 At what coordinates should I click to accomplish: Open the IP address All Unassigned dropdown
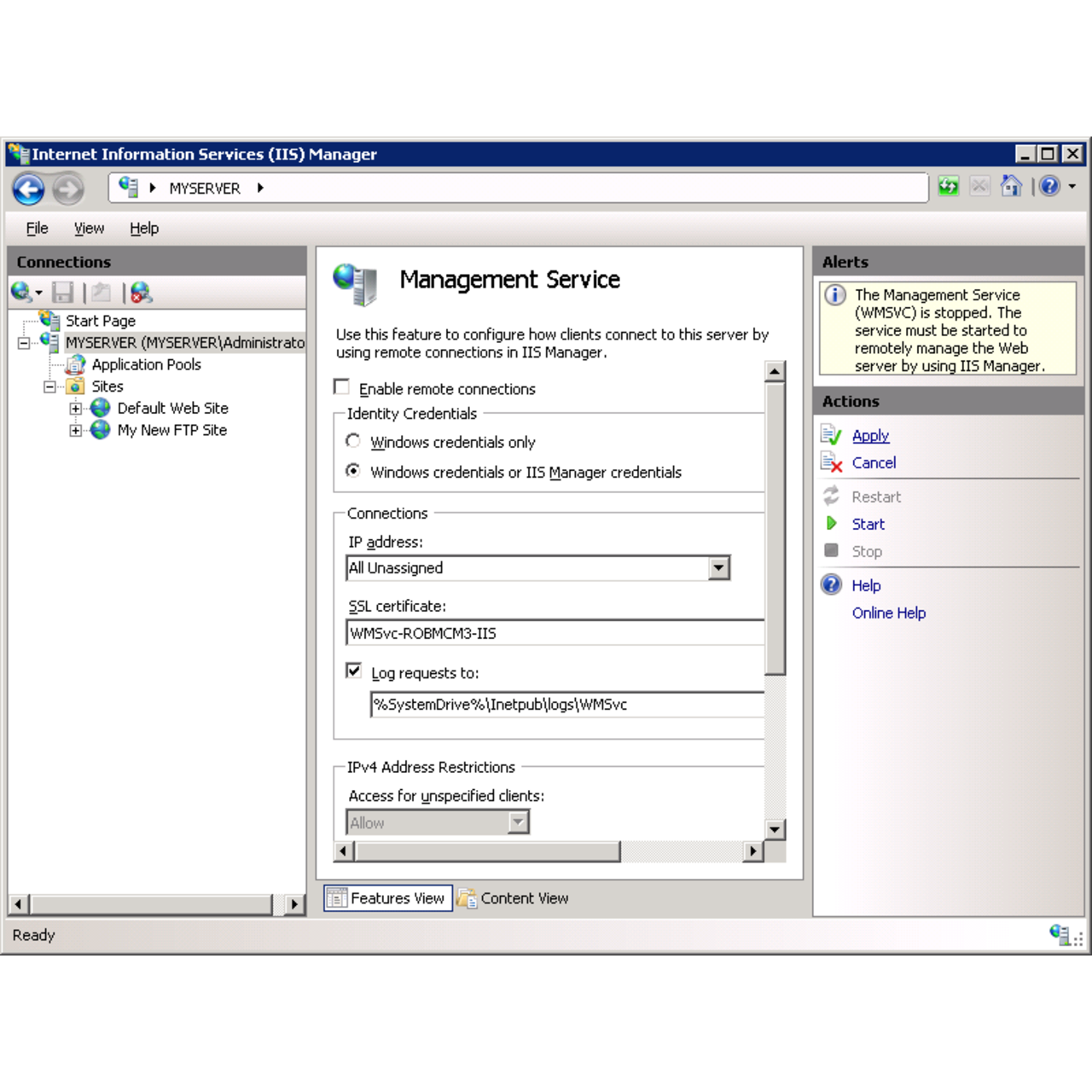click(719, 567)
